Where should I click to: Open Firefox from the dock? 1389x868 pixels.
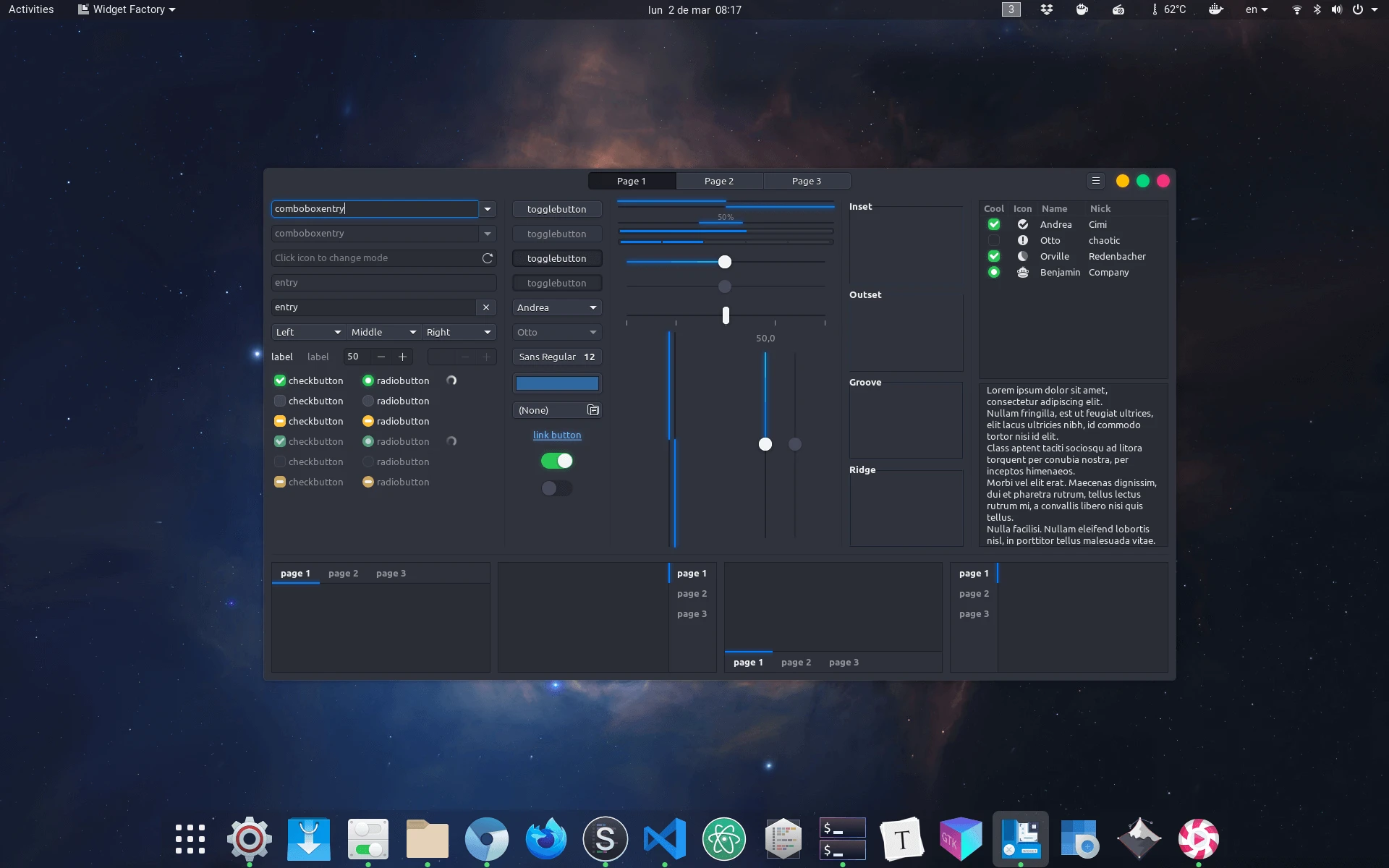click(x=545, y=839)
